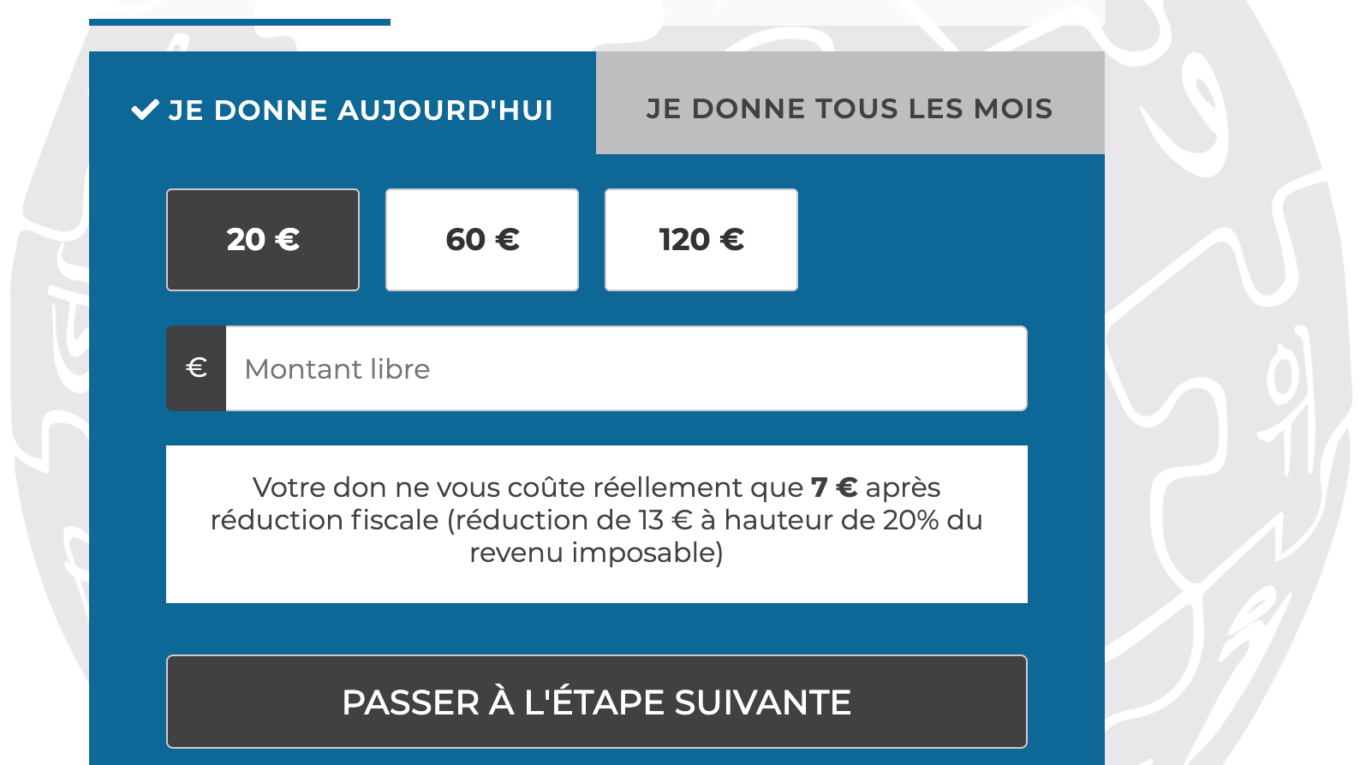Click PASSER À L'ÉTAPE SUIVANTE button
1360x765 pixels.
[596, 702]
